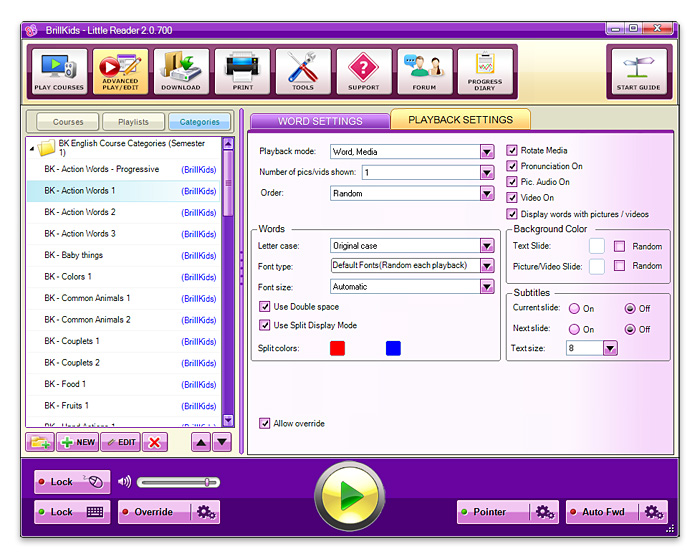This screenshot has height=559, width=700.
Task: Switch to the Playlists tab
Action: point(133,122)
